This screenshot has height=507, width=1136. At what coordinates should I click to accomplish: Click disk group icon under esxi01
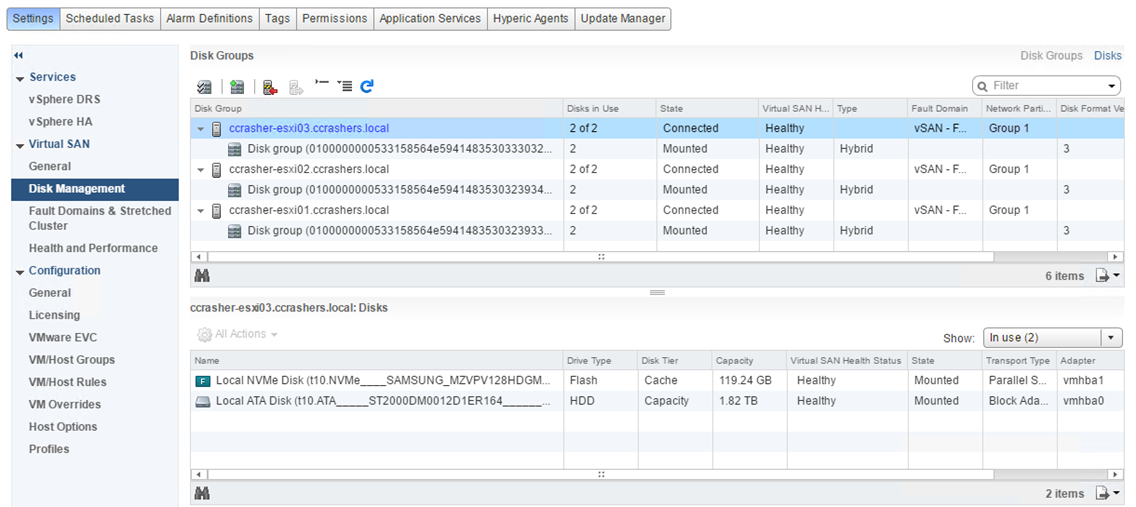click(x=234, y=231)
